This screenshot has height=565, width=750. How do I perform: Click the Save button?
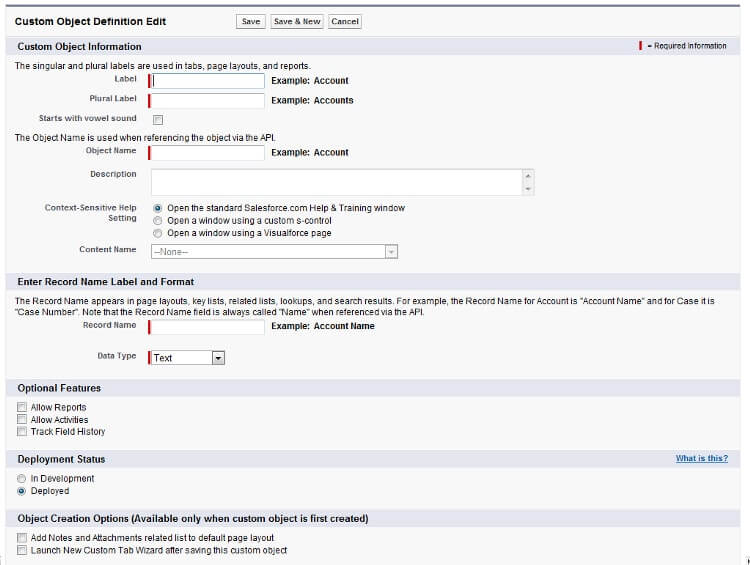pyautogui.click(x=251, y=21)
